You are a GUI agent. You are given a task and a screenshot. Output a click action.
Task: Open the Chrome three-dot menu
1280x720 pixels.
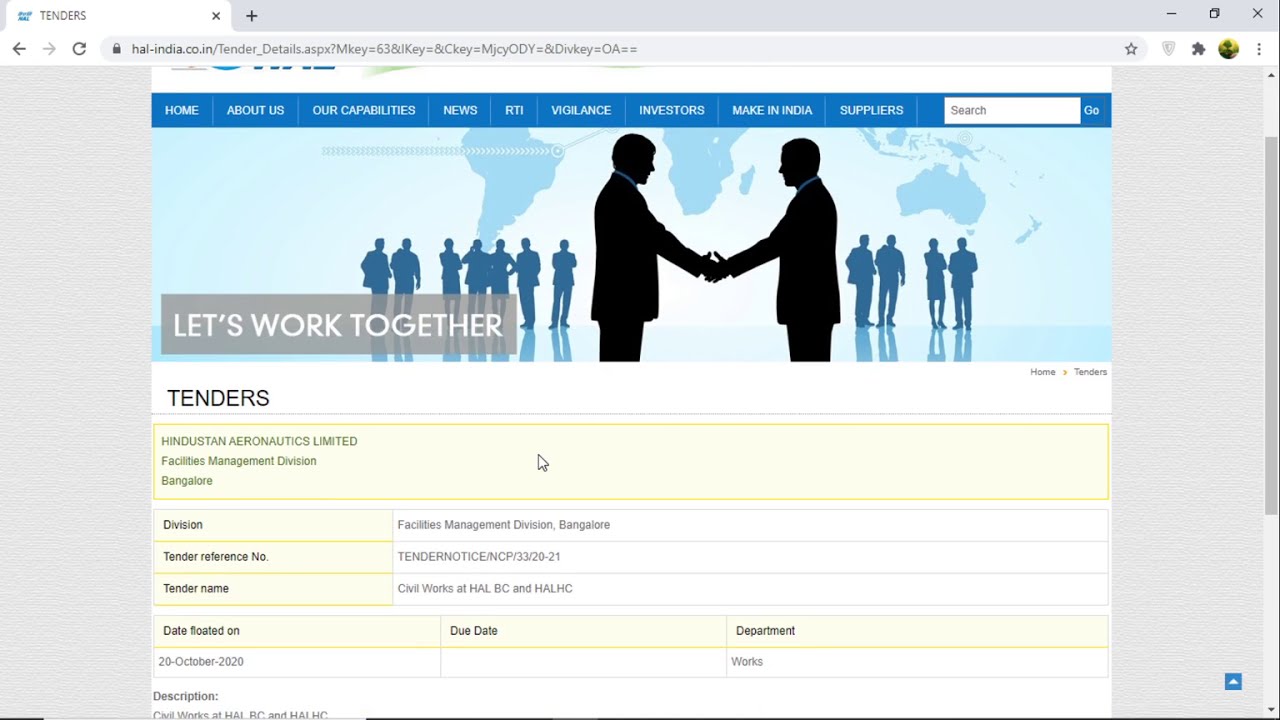click(1259, 49)
